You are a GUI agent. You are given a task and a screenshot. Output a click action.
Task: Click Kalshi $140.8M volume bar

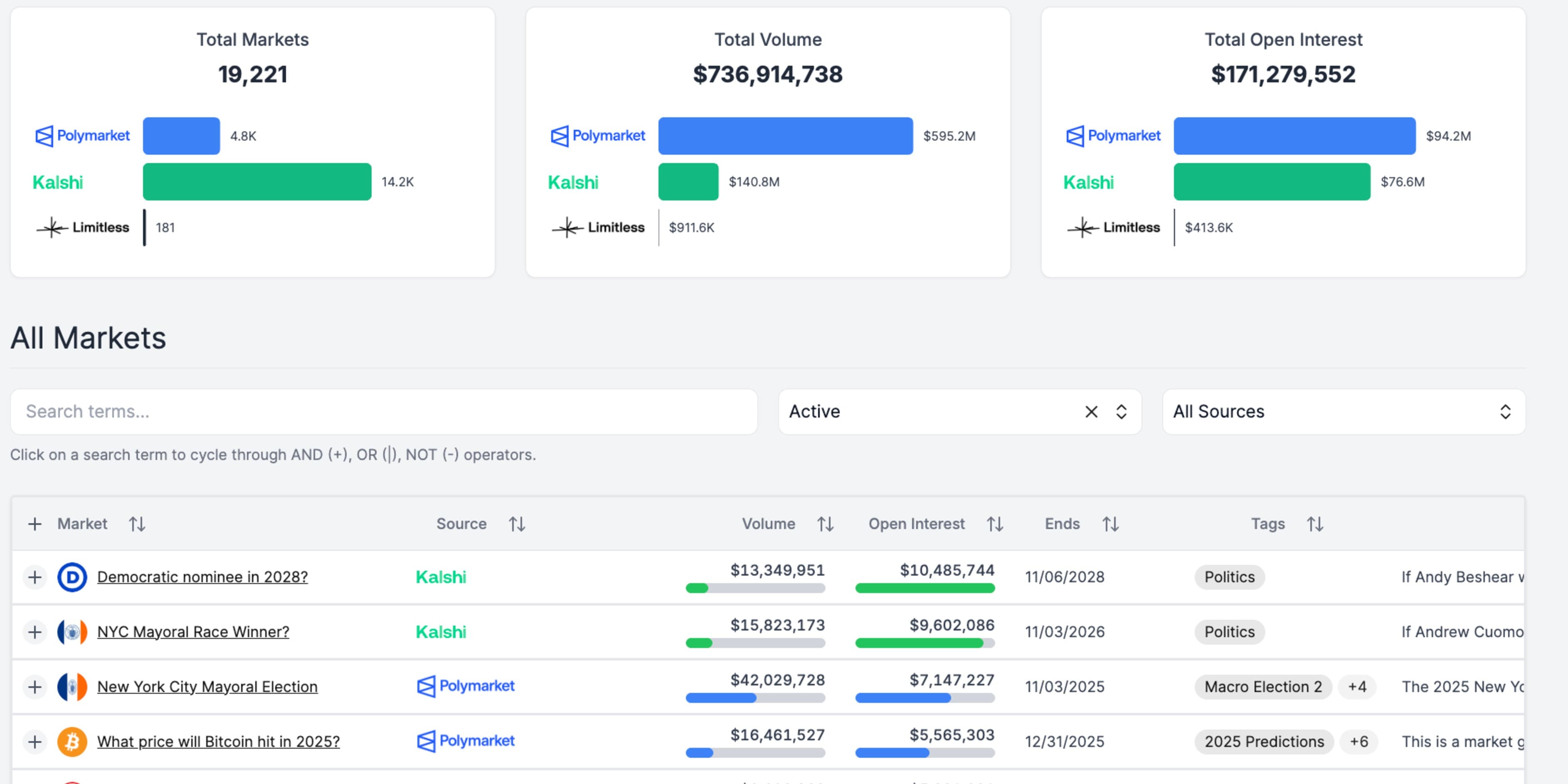[688, 181]
